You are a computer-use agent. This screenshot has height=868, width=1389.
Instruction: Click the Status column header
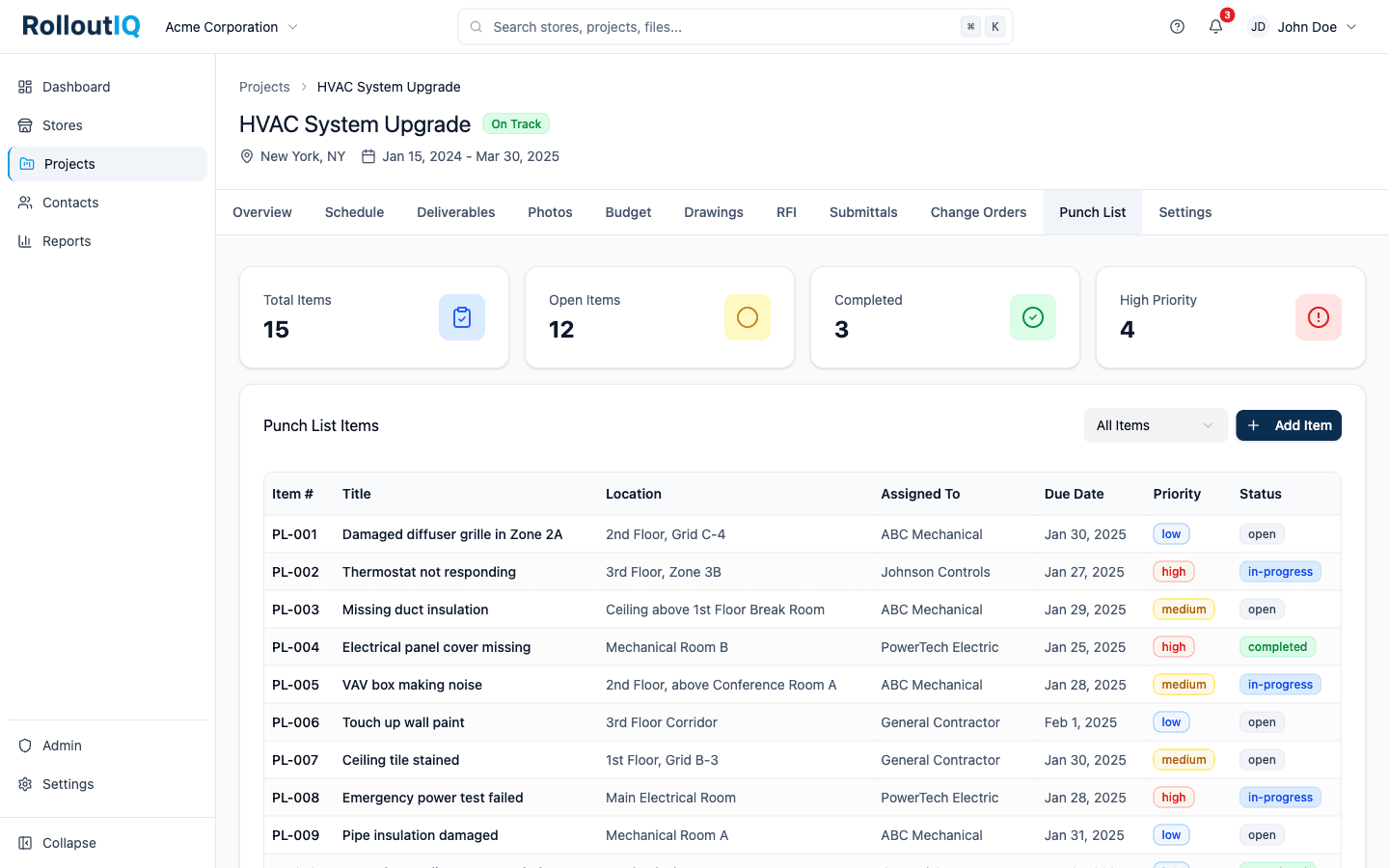[1261, 494]
